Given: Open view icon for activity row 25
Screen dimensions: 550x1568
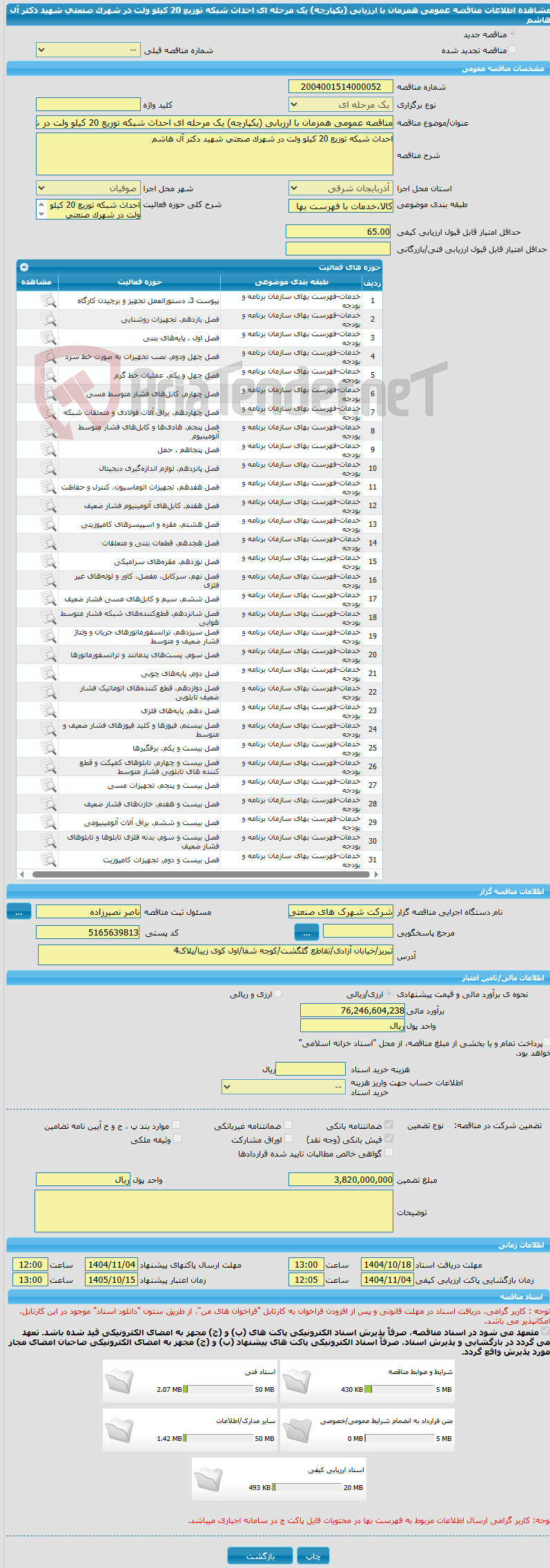Looking at the screenshot, I should (x=48, y=747).
